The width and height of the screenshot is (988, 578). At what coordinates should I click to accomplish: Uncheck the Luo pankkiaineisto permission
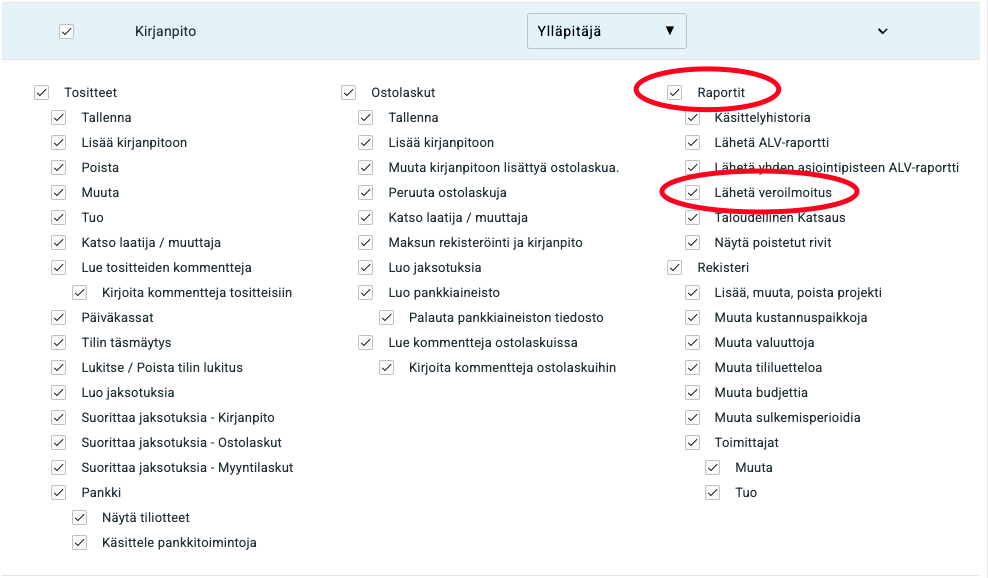pyautogui.click(x=366, y=292)
